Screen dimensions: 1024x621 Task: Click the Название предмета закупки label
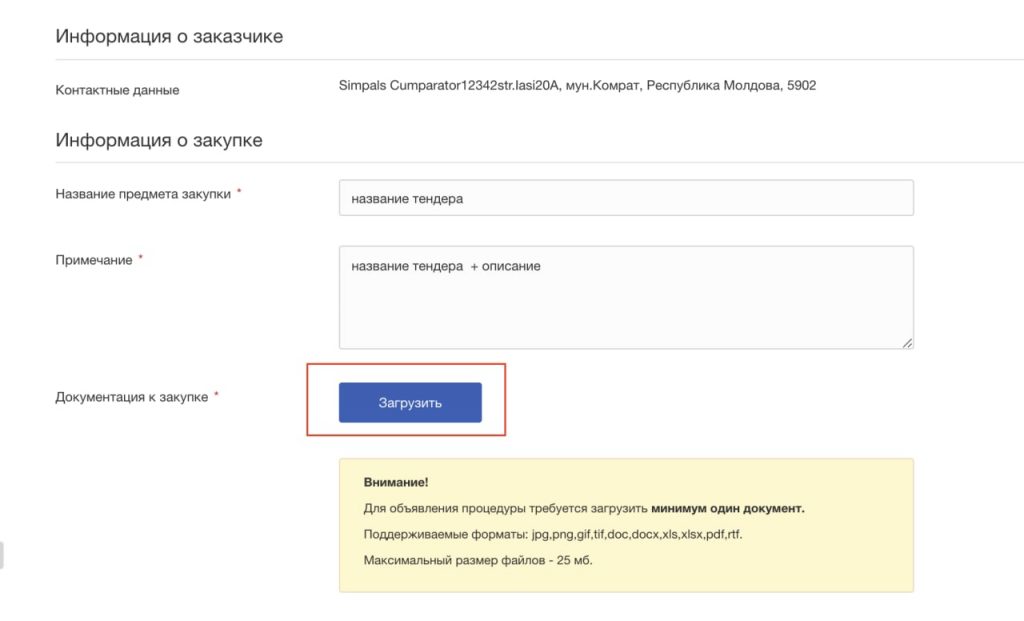click(x=143, y=194)
